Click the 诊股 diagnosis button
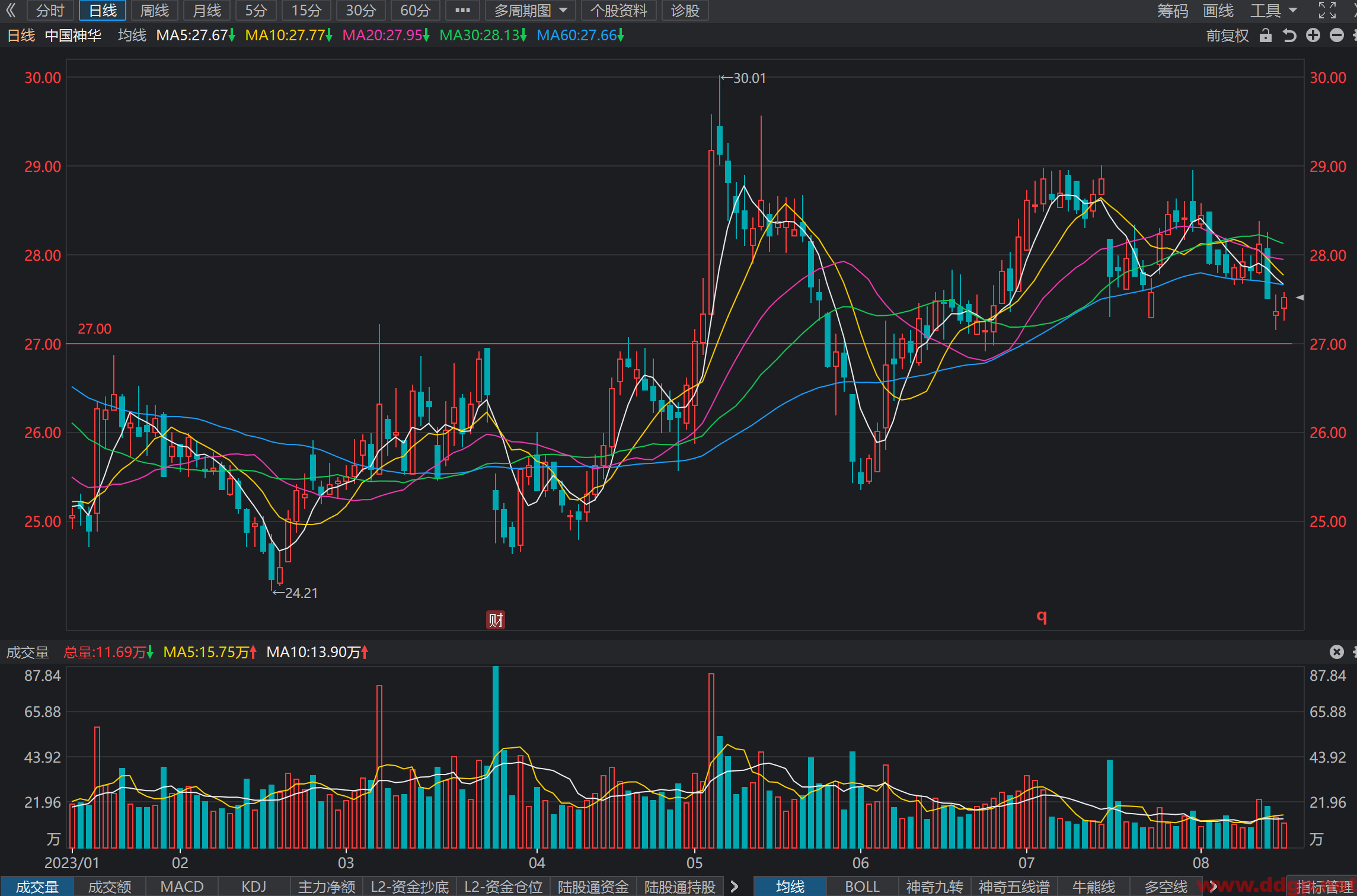This screenshot has height=896, width=1357. pos(685,11)
